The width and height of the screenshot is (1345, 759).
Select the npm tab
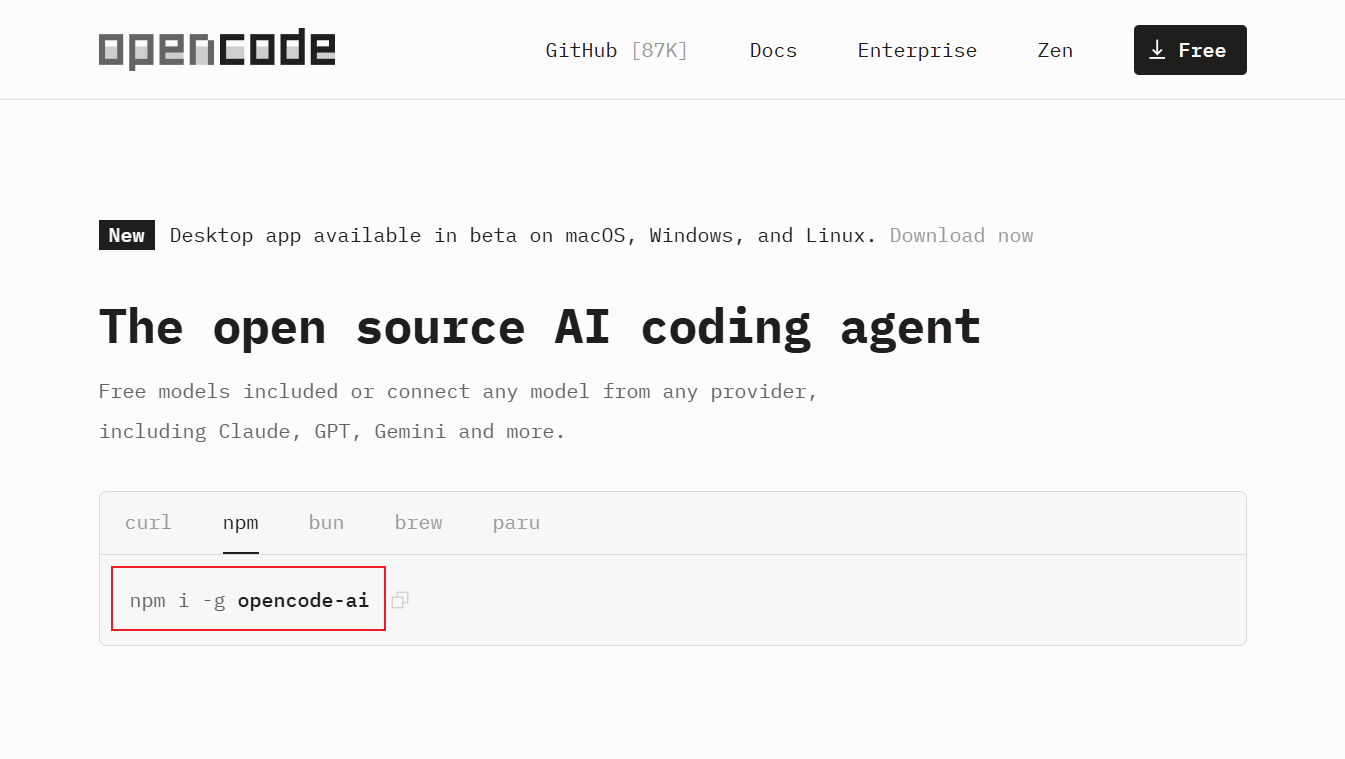tap(241, 522)
